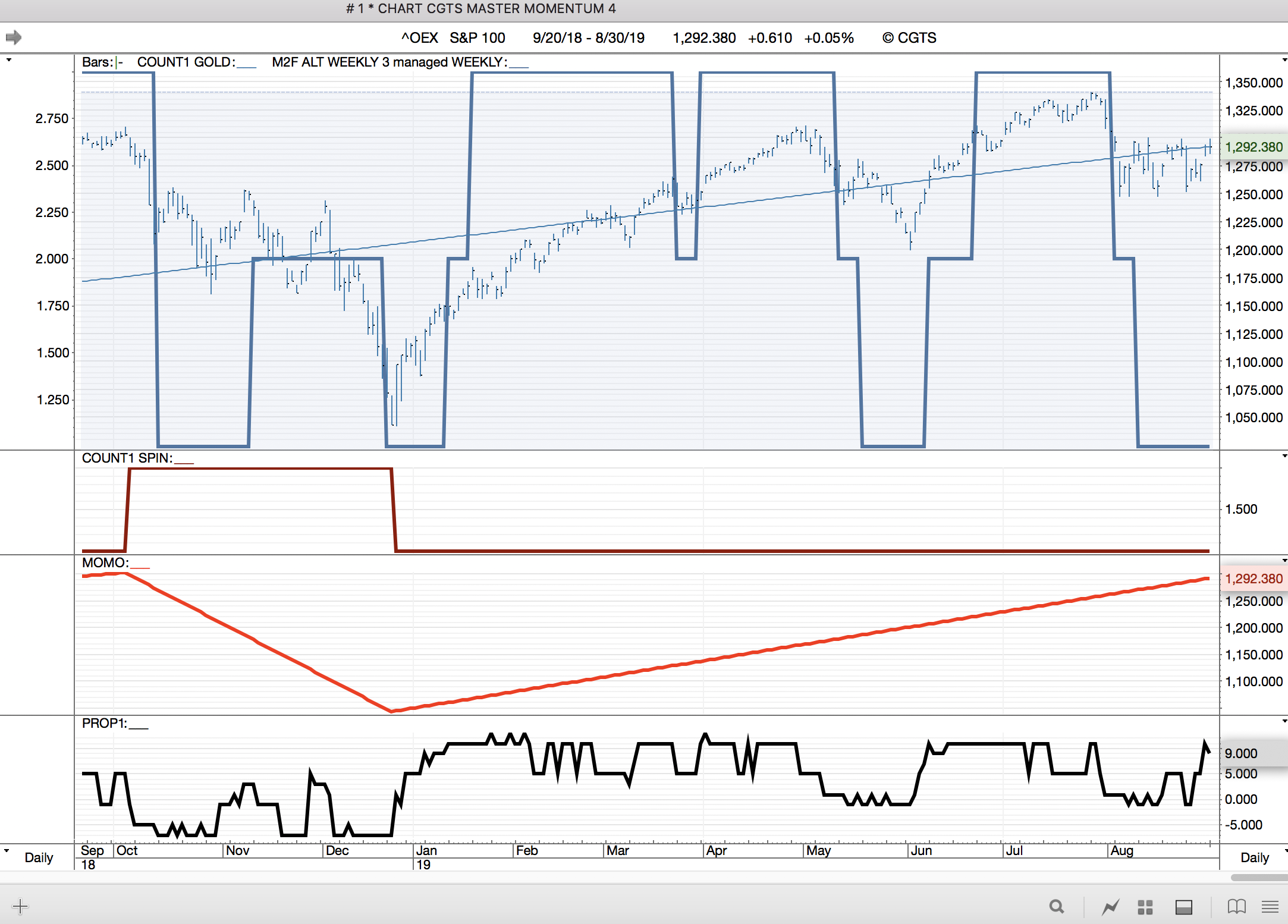Open the book-shaped icon
1288x924 pixels.
pyautogui.click(x=1236, y=907)
